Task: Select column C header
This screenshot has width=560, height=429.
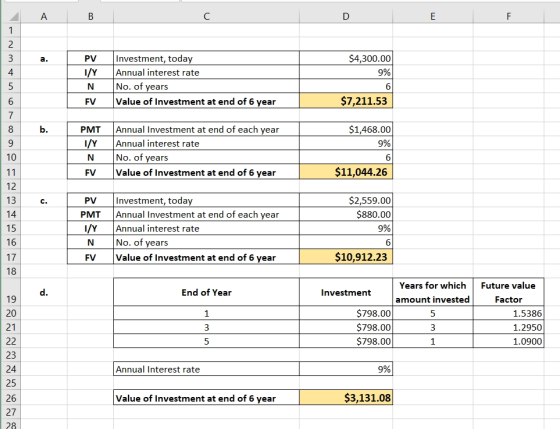Action: click(x=206, y=16)
